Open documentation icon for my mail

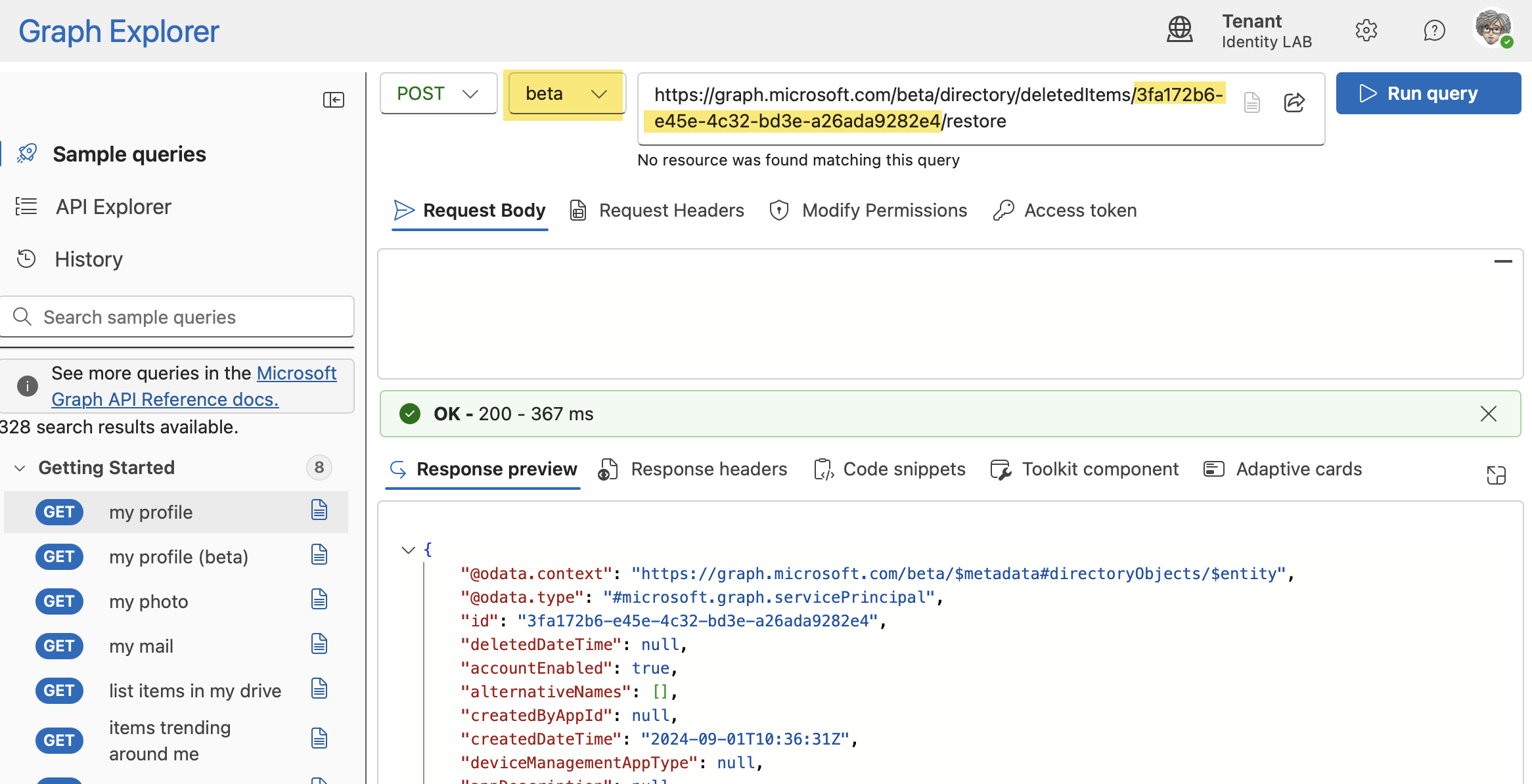319,644
